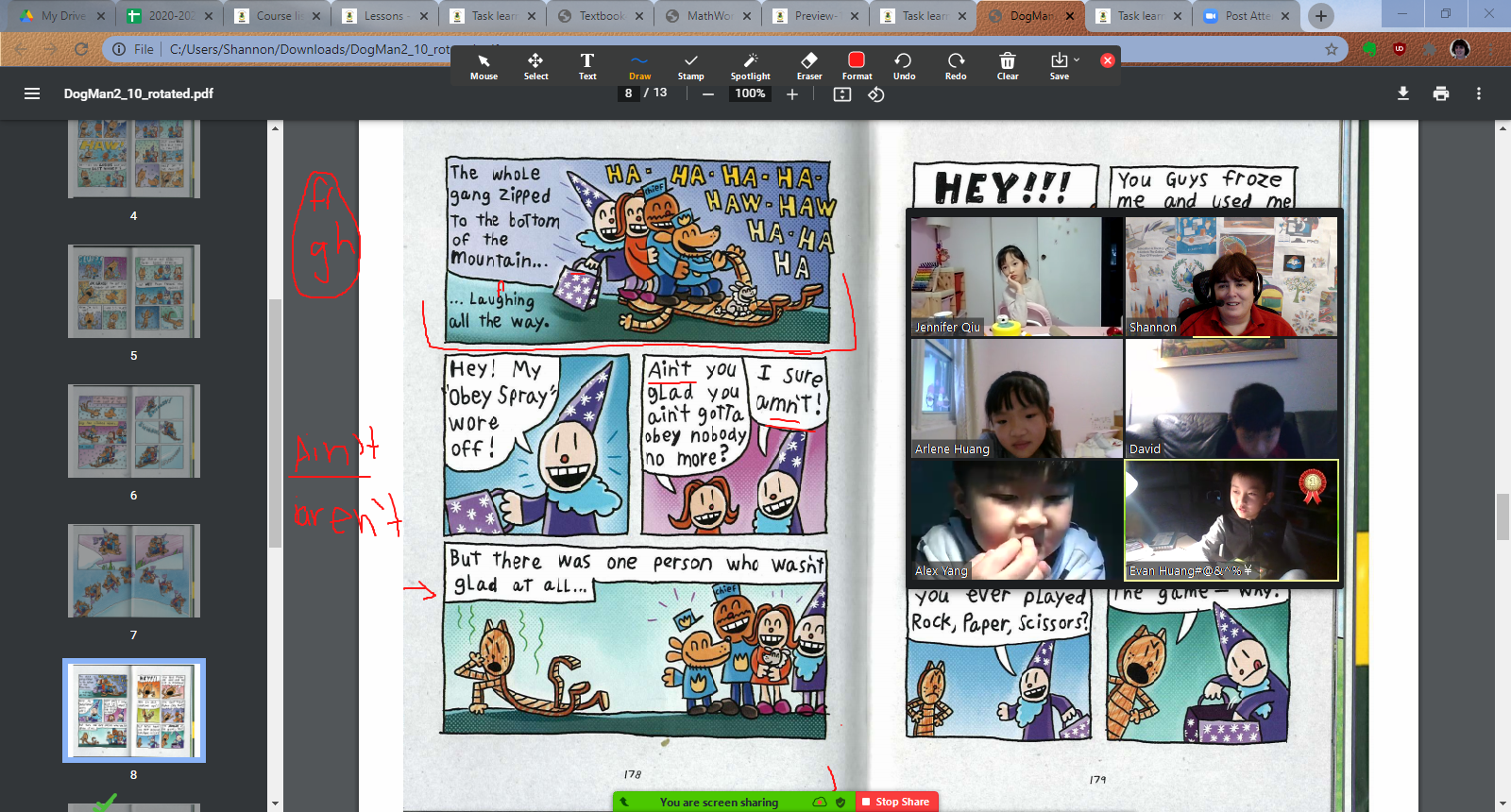
Task: Select Alex Yang's video tile
Action: [x=1017, y=520]
